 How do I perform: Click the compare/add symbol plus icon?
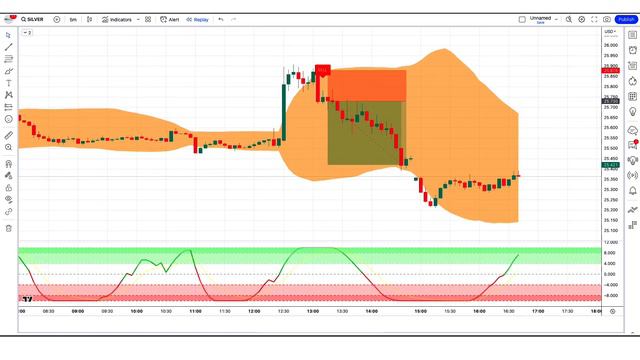coord(57,20)
